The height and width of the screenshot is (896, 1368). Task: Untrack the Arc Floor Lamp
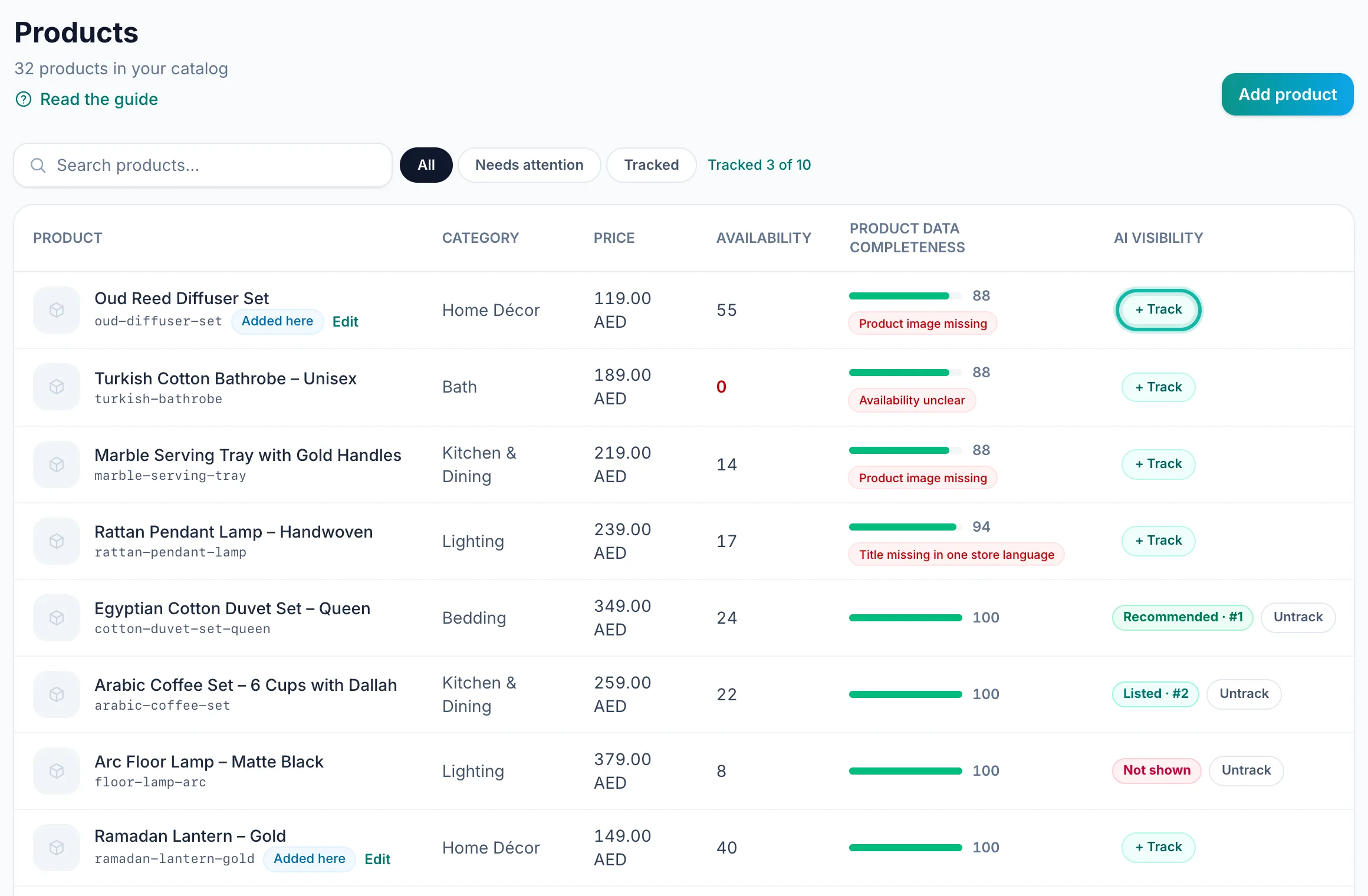[1246, 770]
